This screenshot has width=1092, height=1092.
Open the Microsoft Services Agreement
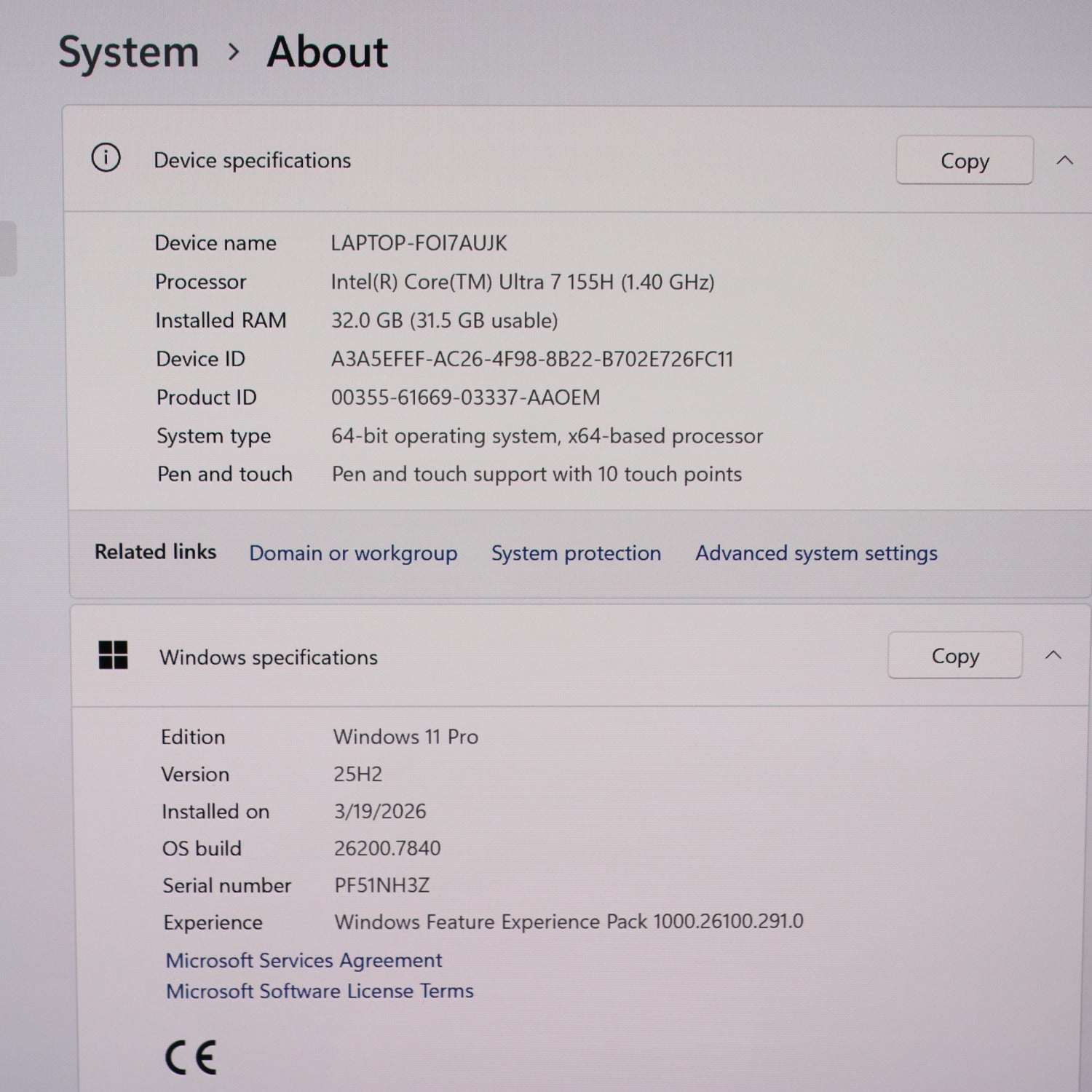(304, 960)
